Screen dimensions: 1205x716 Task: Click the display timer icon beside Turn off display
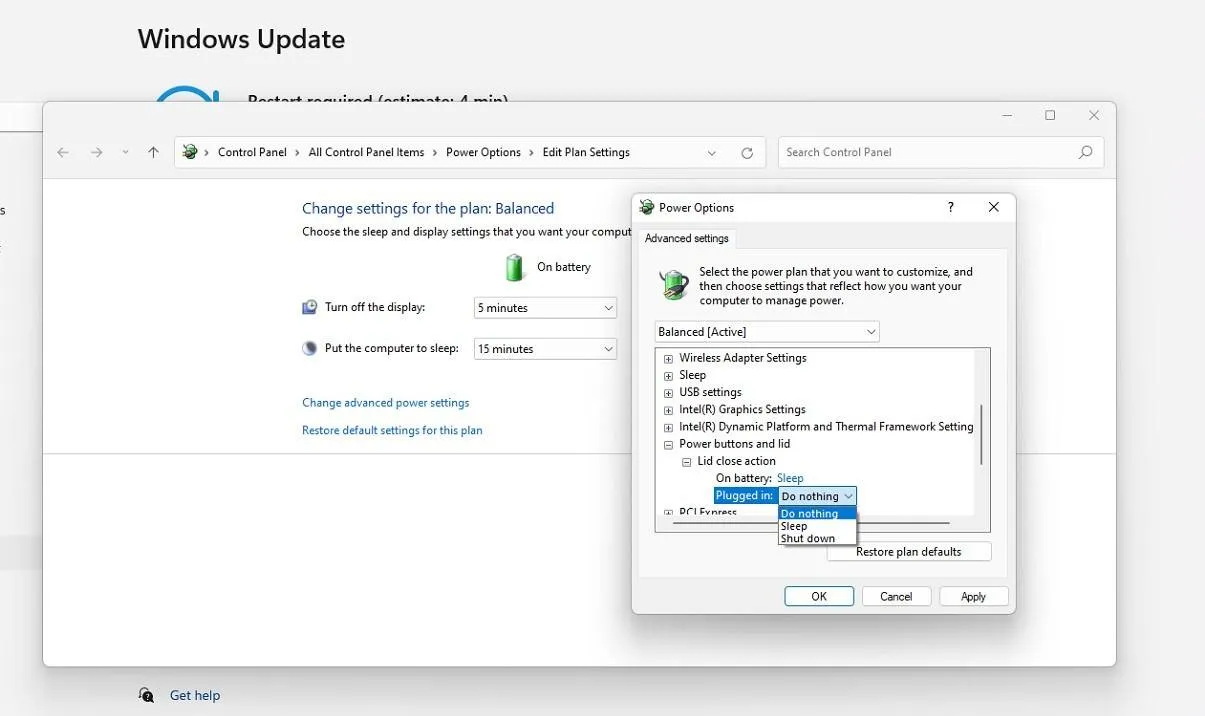point(310,307)
